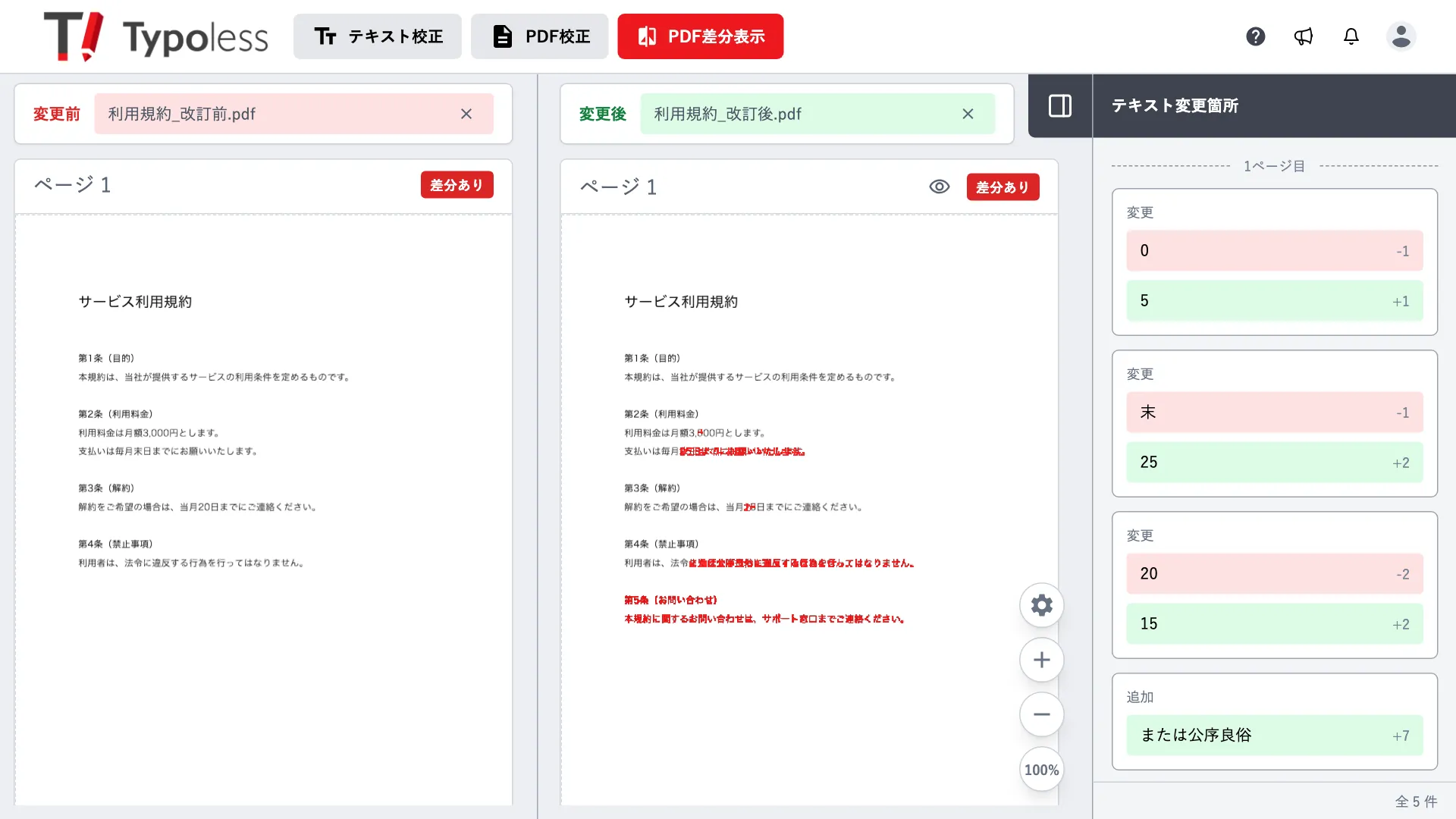Select added '25' change entry
Screen dimensions: 1456x819
click(x=1275, y=463)
